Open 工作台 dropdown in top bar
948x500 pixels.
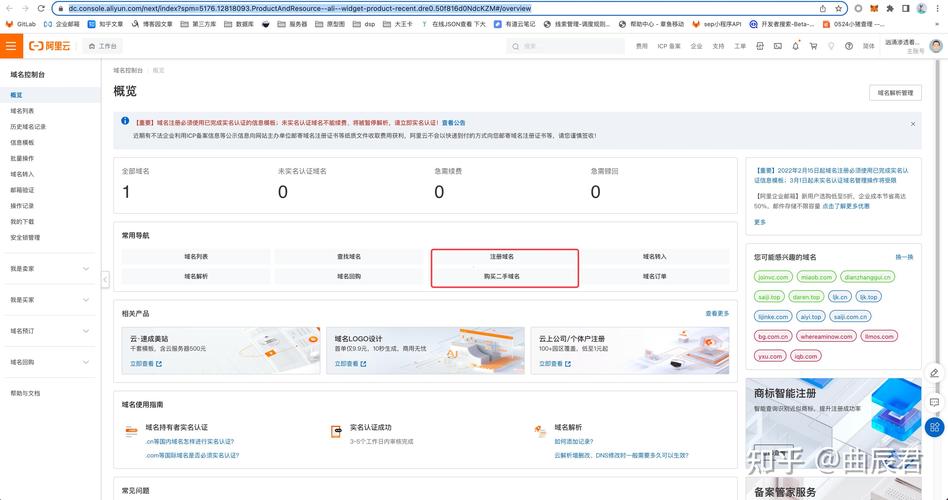[x=102, y=46]
